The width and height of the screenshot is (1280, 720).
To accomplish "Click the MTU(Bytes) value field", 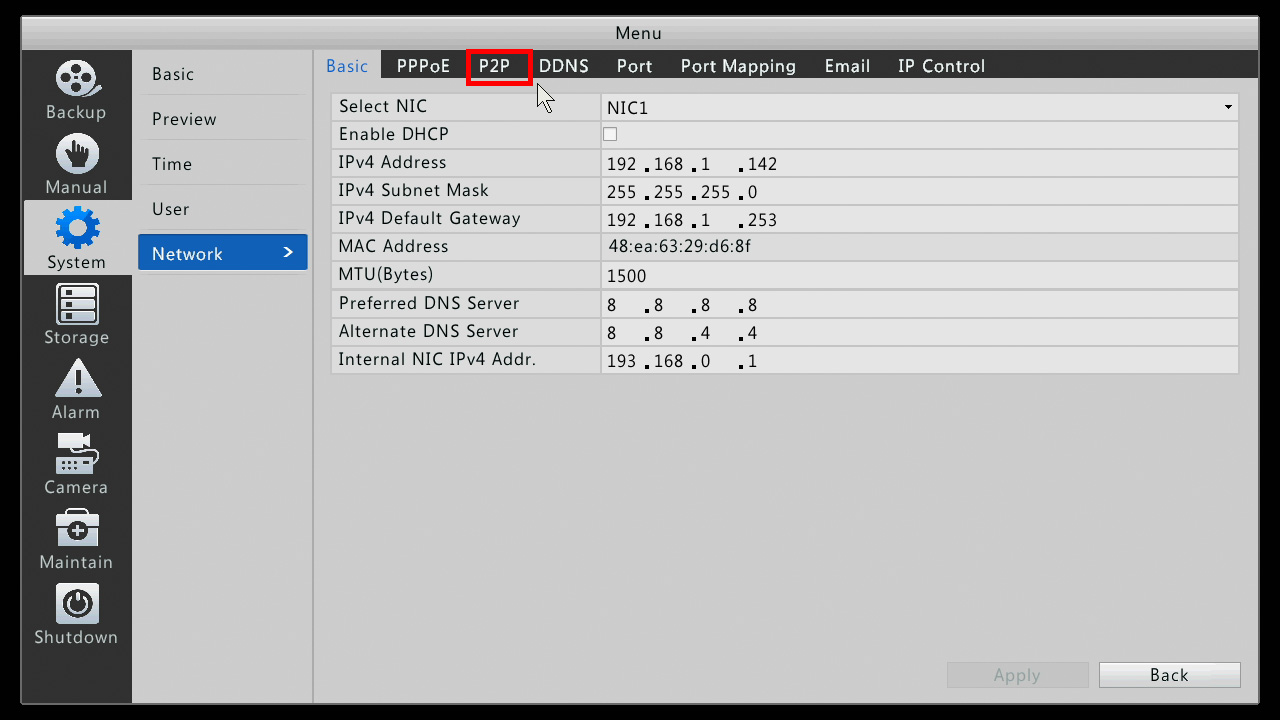I will 920,275.
